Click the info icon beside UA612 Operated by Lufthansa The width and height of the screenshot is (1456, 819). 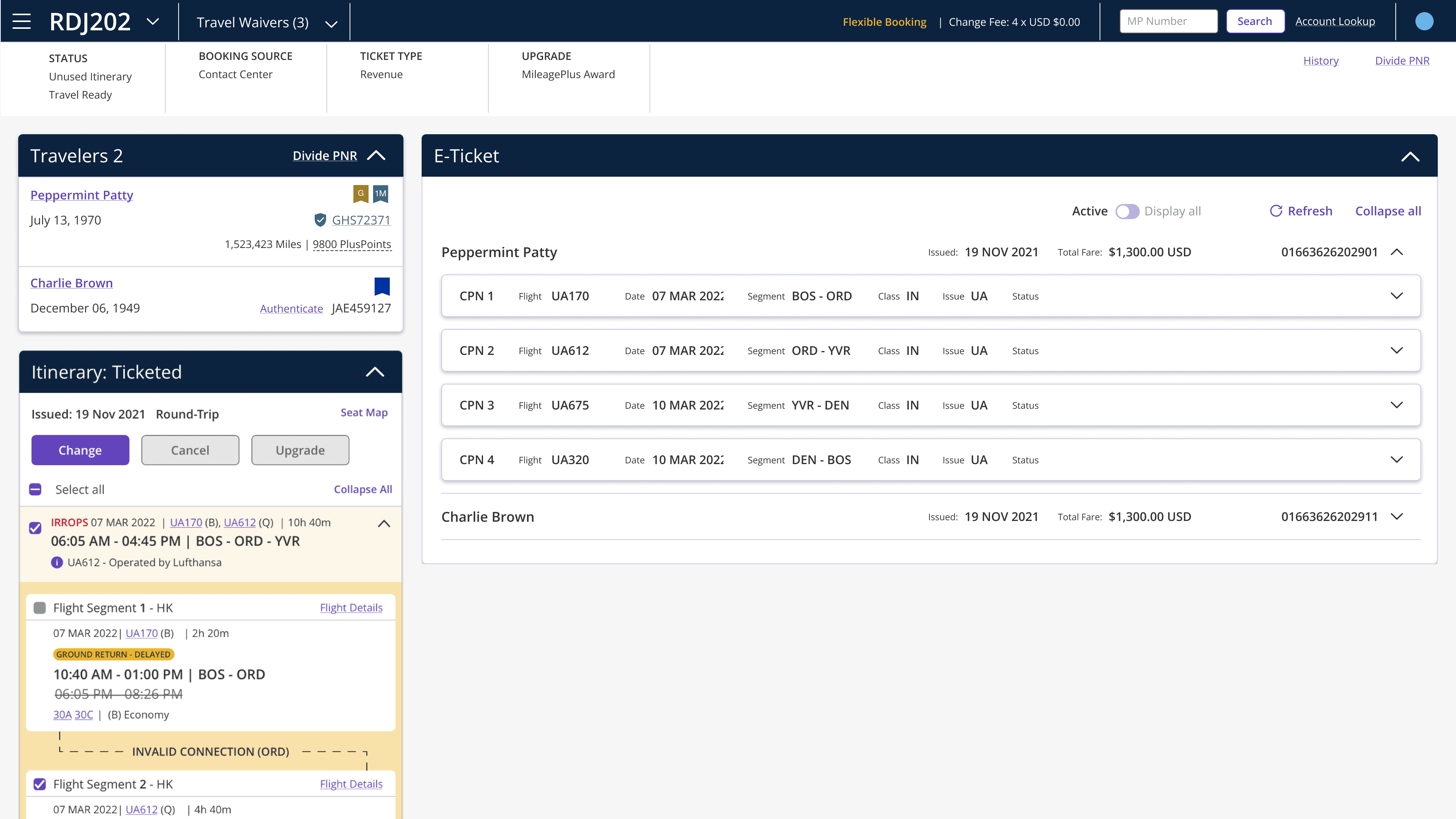[56, 562]
